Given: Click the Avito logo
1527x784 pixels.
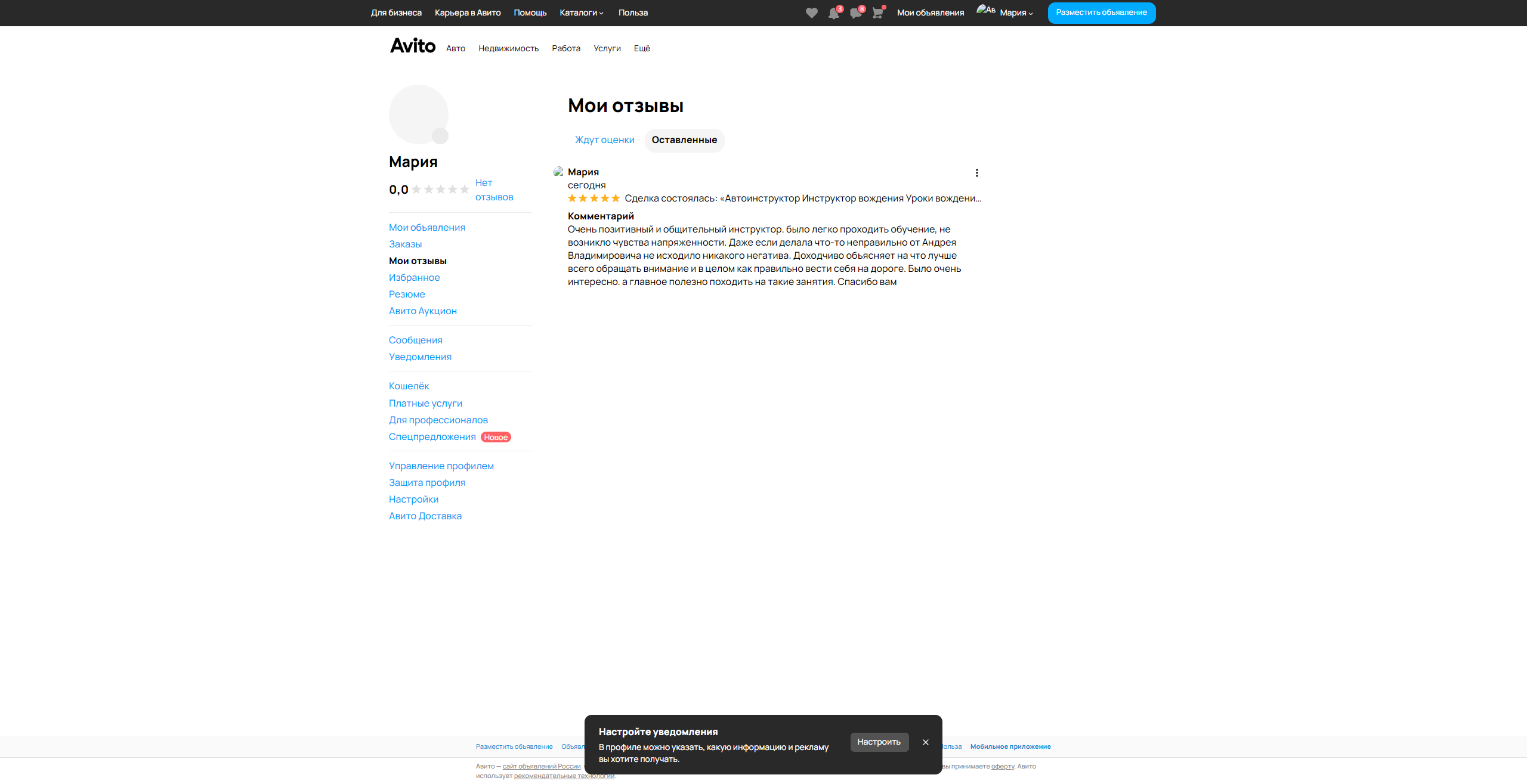Looking at the screenshot, I should point(412,46).
